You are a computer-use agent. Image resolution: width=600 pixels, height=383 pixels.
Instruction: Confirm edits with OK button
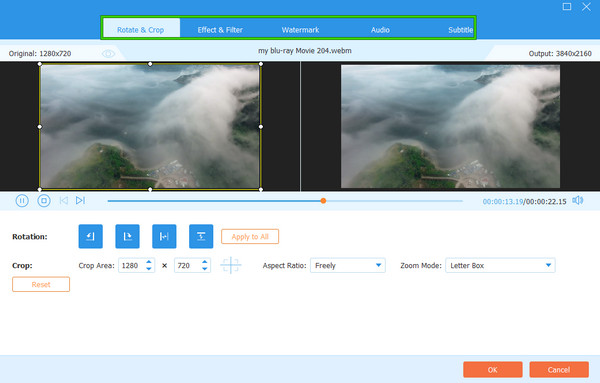492,370
